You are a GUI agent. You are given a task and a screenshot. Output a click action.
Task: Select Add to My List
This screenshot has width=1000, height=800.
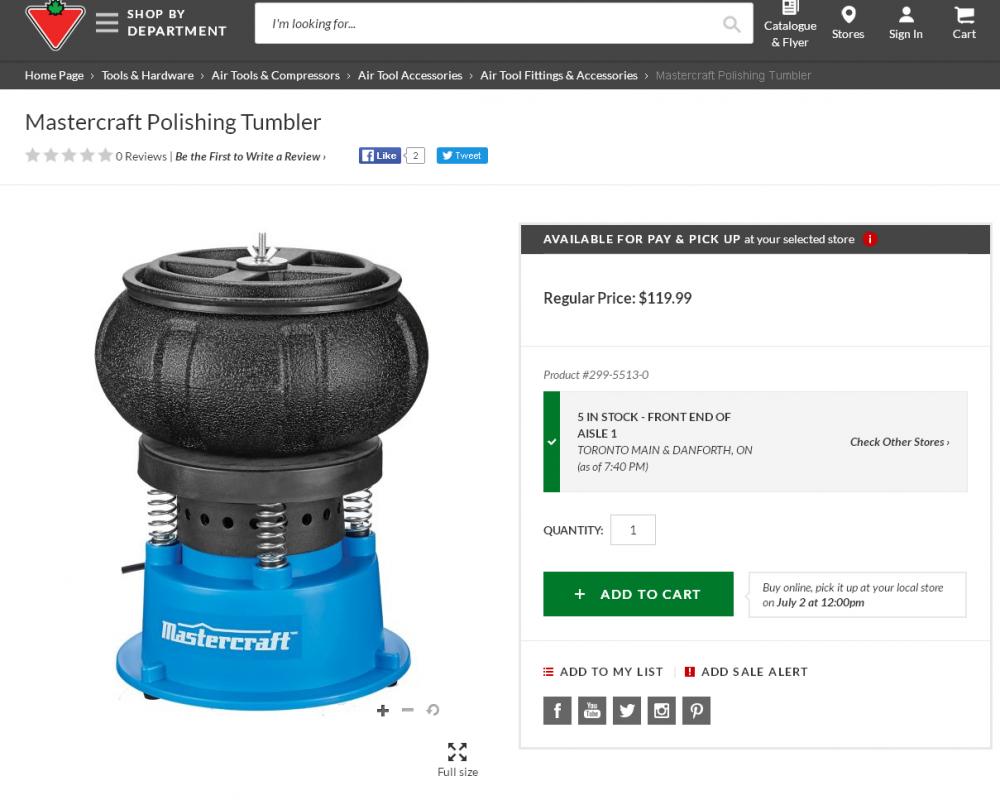click(603, 672)
